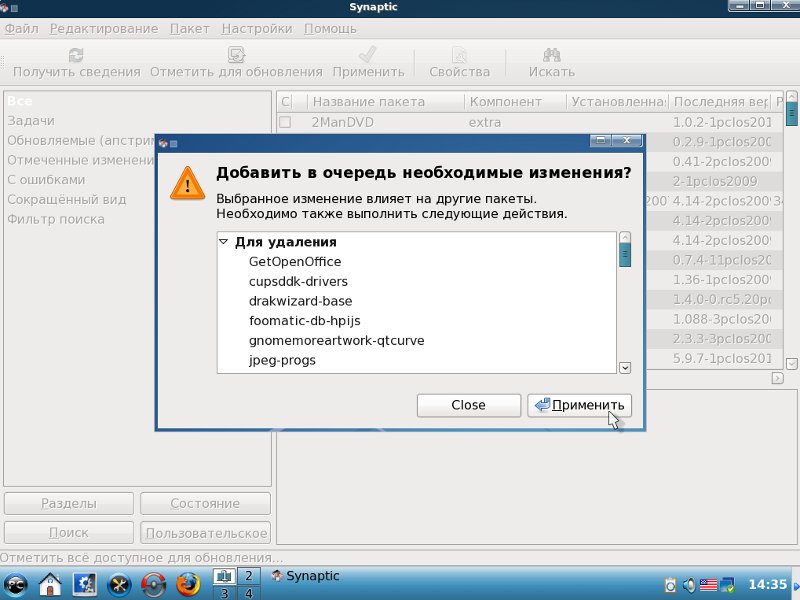The image size is (800, 600).
Task: Click Отметить для обновления toolbar icon
Action: [236, 55]
